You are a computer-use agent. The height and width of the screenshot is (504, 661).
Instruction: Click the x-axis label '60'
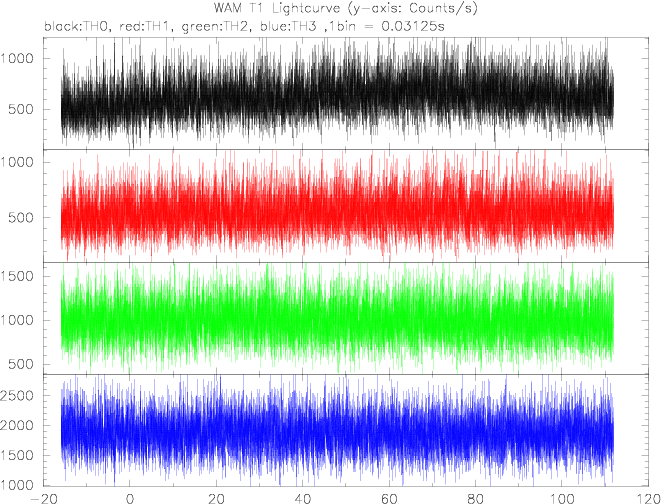[389, 498]
